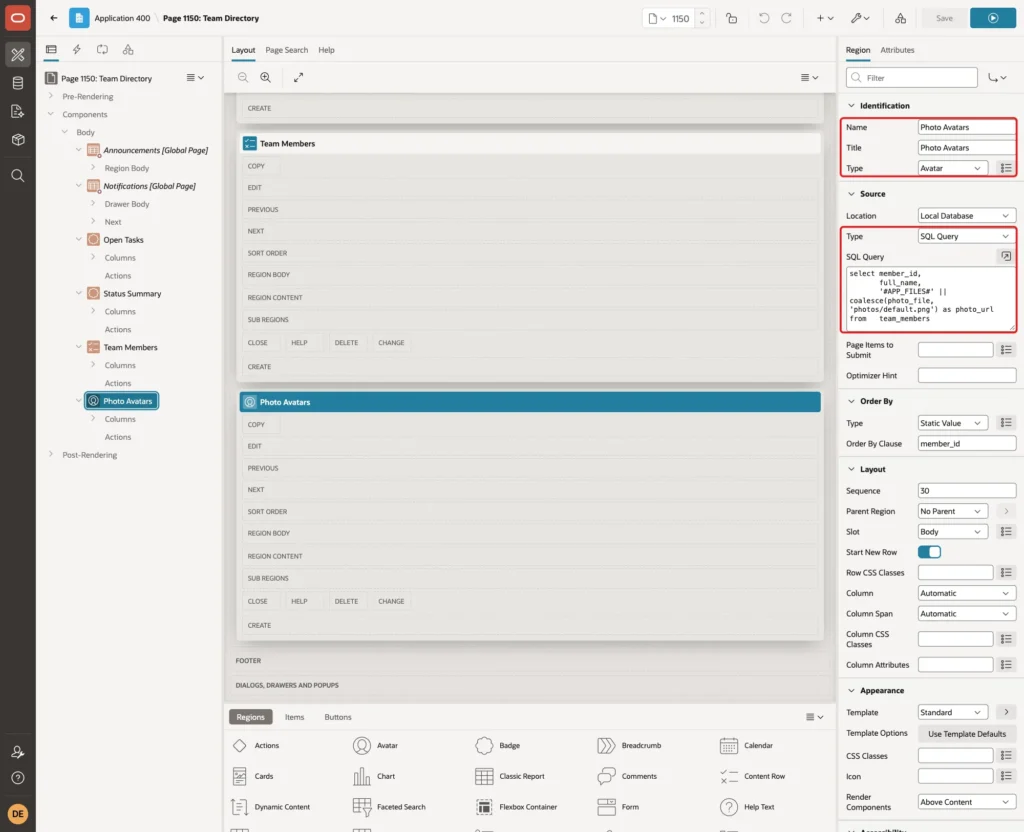Open the SQL Query code editor icon
Viewport: 1024px width, 832px height.
point(1006,257)
